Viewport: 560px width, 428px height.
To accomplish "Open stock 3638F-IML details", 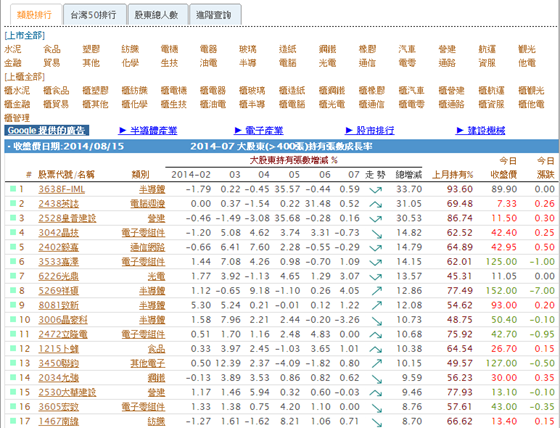I will [x=62, y=189].
